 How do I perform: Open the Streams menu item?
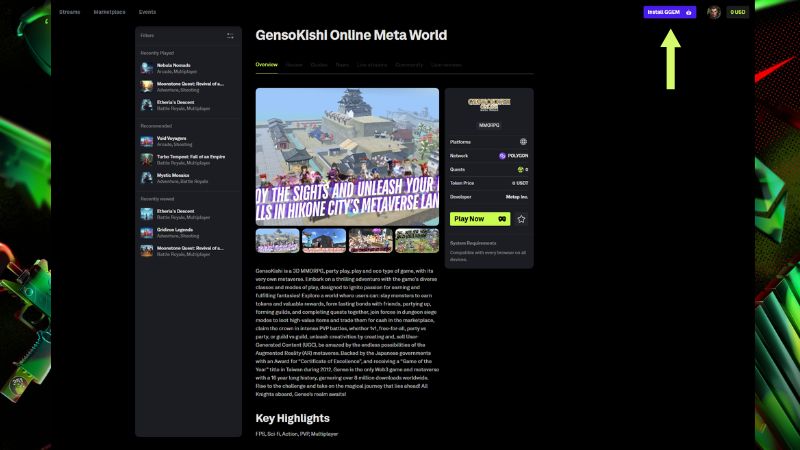pos(69,12)
